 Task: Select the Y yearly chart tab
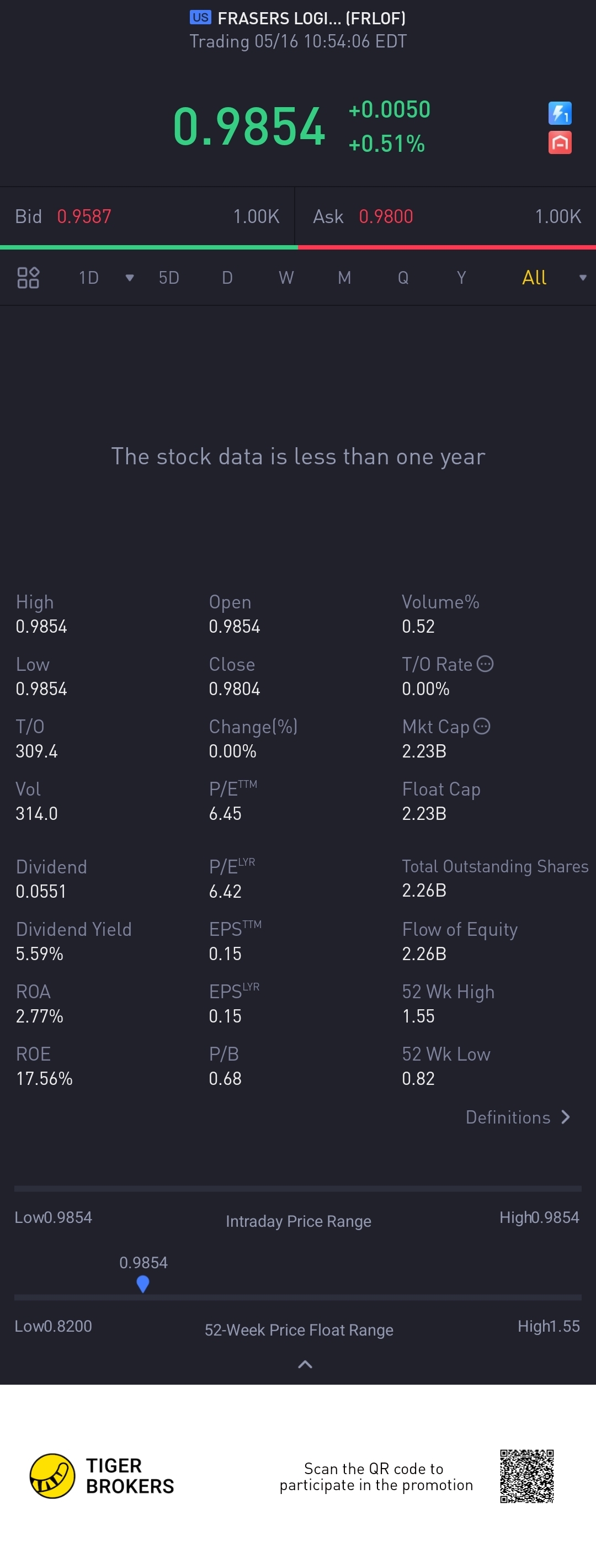pyautogui.click(x=461, y=278)
